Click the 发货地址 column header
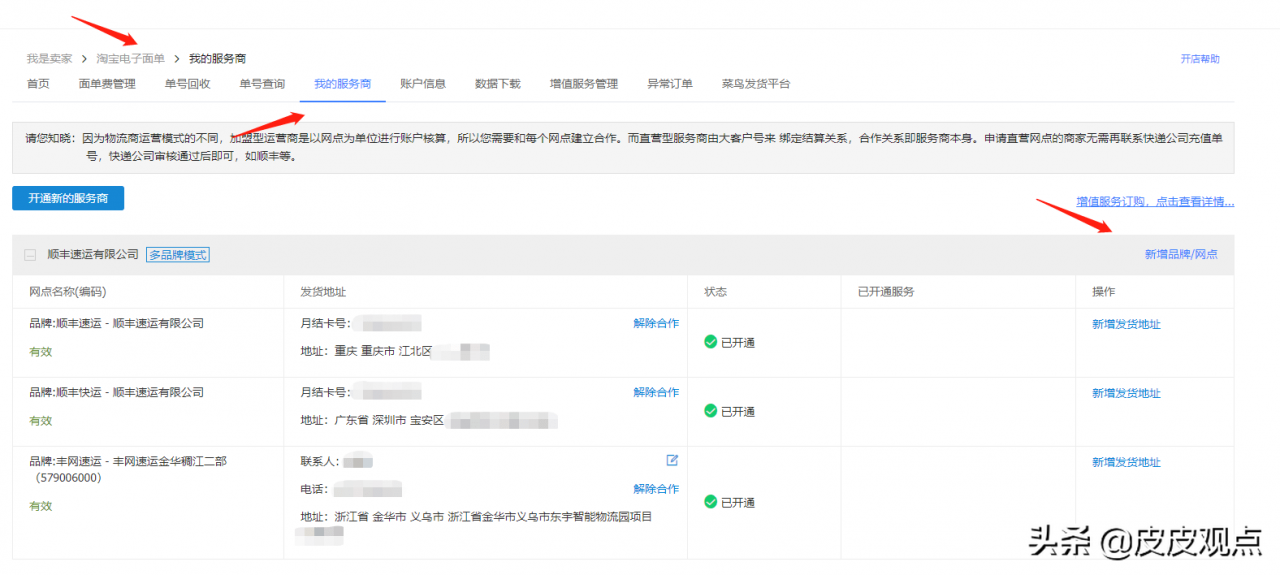The height and width of the screenshot is (575, 1280). [x=324, y=292]
